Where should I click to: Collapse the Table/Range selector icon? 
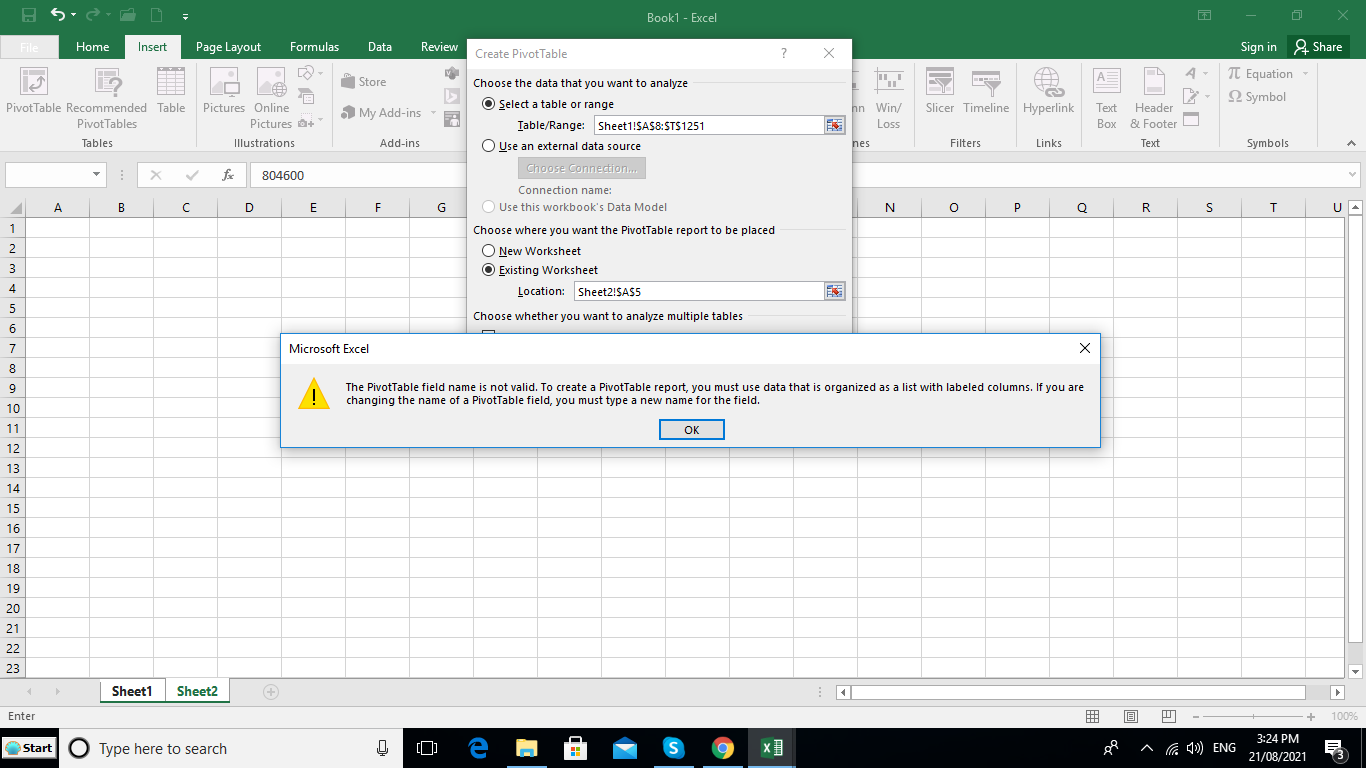[835, 125]
